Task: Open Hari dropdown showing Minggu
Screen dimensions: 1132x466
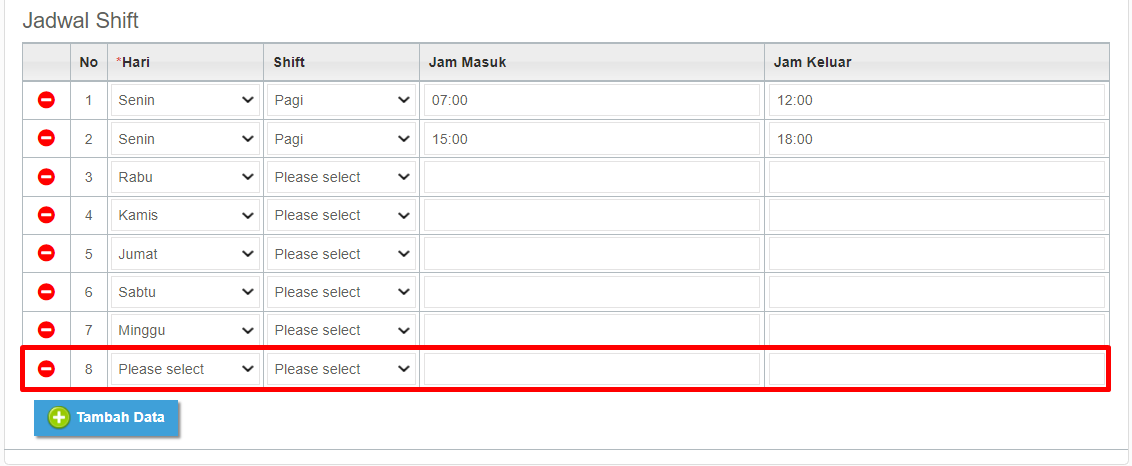Action: (186, 330)
